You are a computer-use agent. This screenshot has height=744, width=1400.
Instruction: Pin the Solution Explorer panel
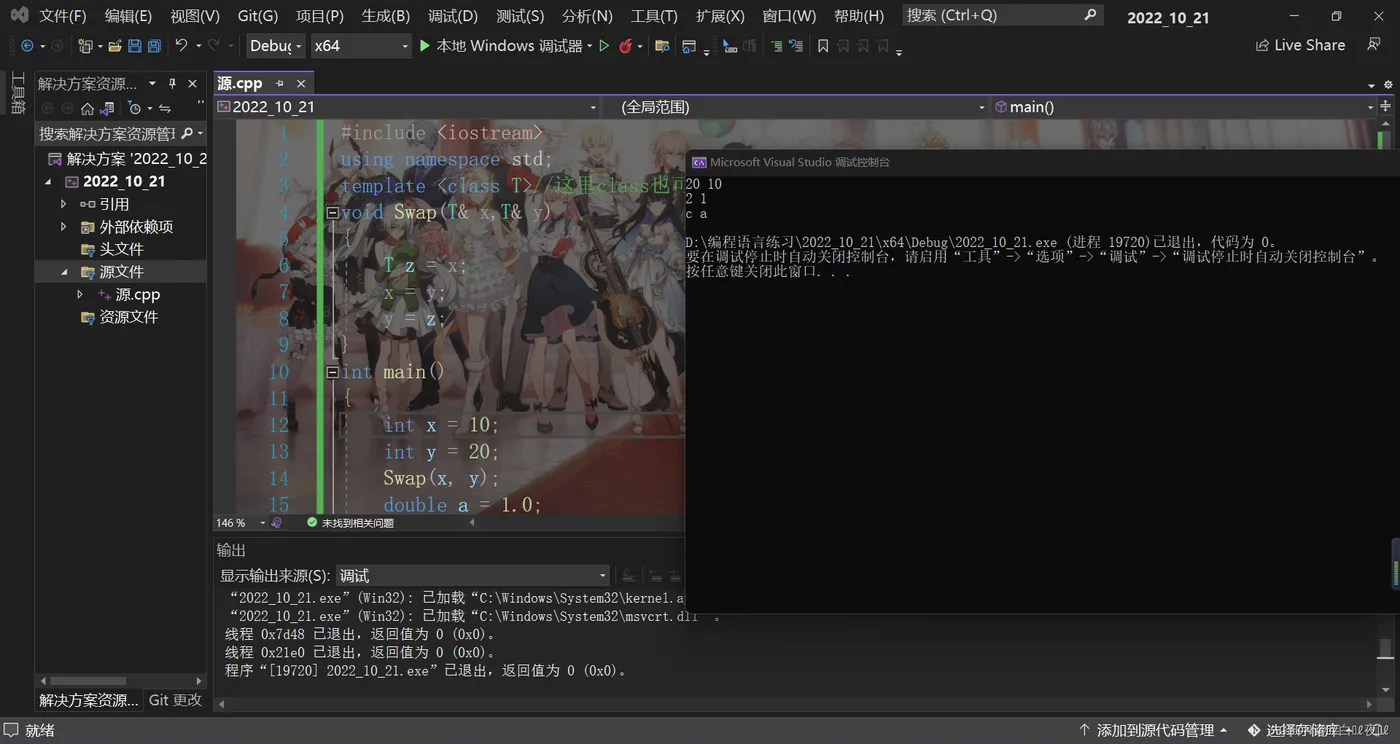tap(172, 84)
